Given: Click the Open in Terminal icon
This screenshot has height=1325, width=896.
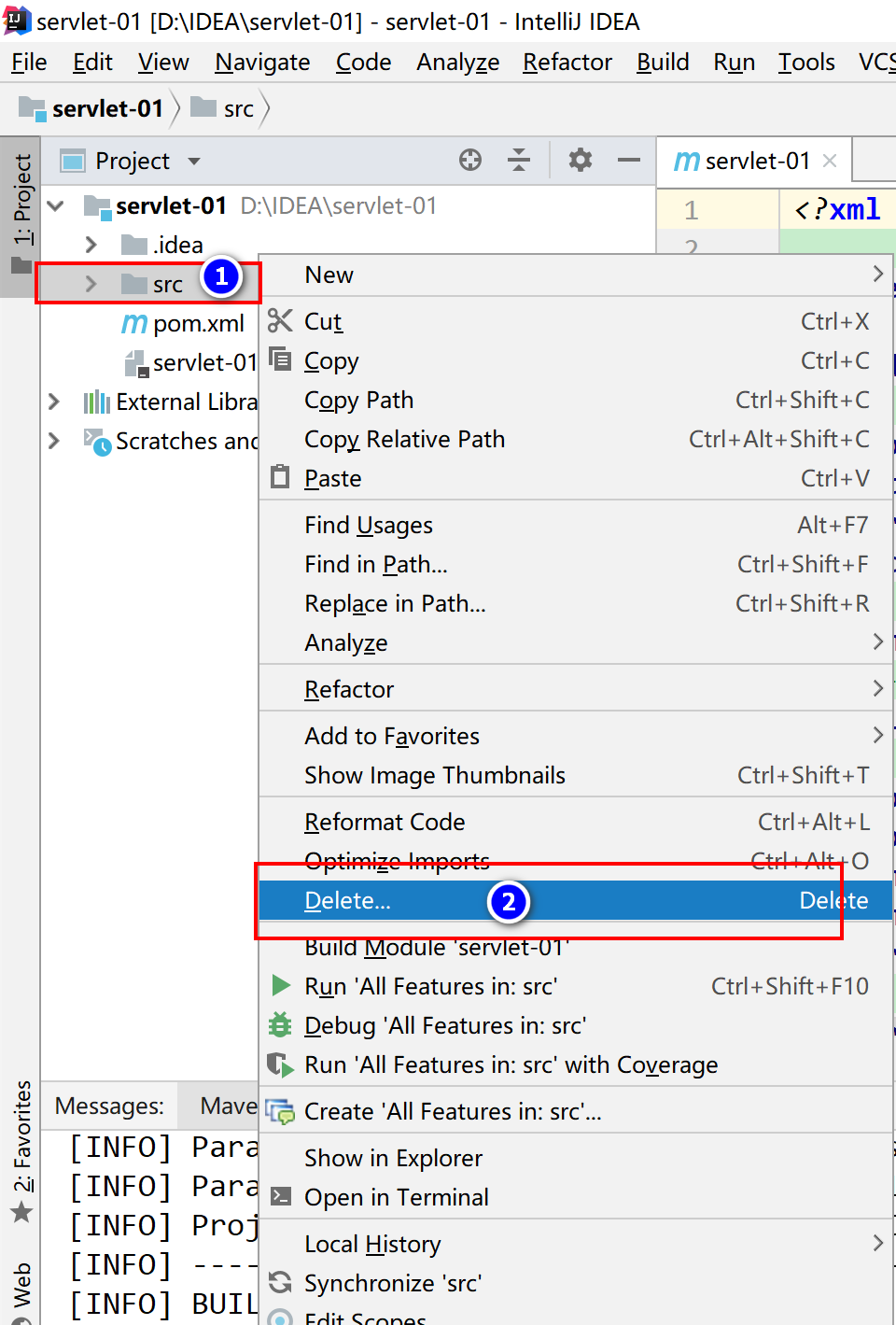Looking at the screenshot, I should pos(280,1196).
